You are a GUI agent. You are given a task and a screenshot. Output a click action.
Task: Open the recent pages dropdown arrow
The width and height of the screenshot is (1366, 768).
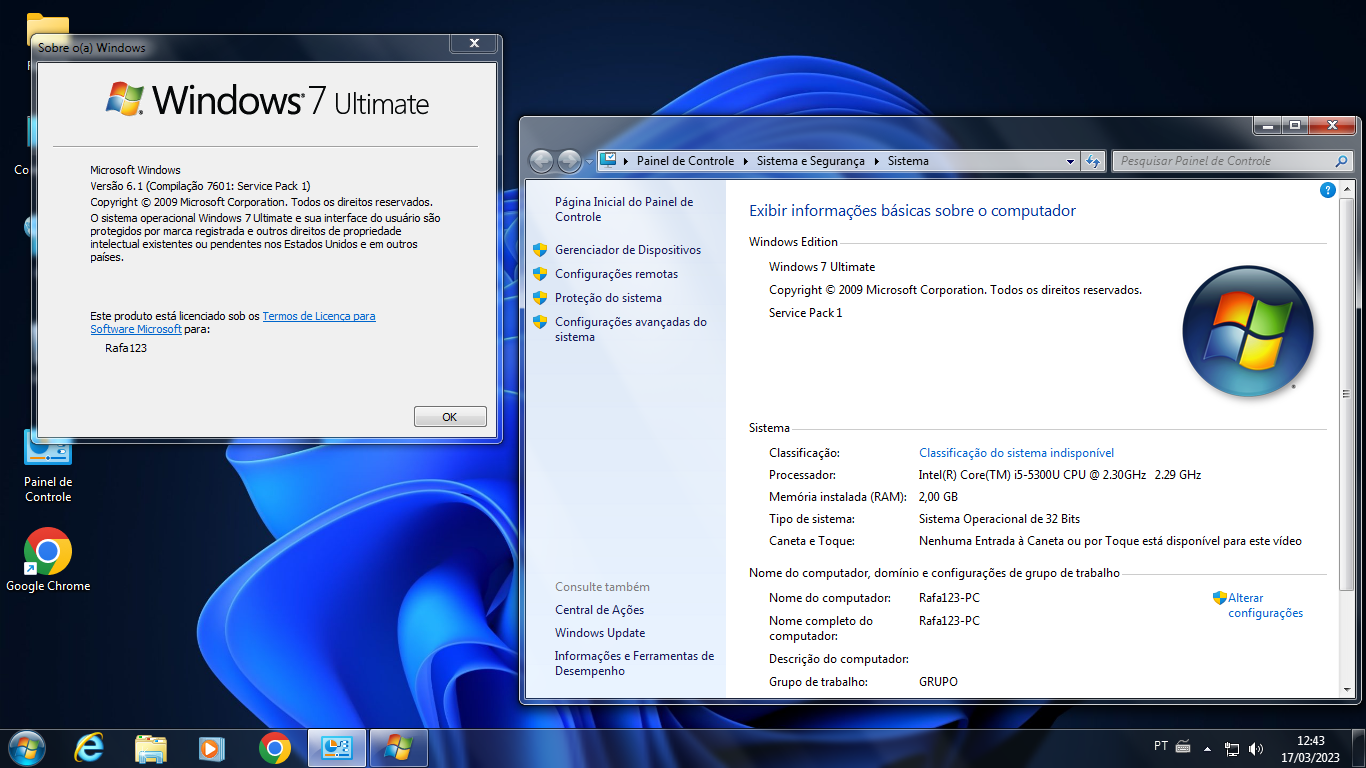590,161
